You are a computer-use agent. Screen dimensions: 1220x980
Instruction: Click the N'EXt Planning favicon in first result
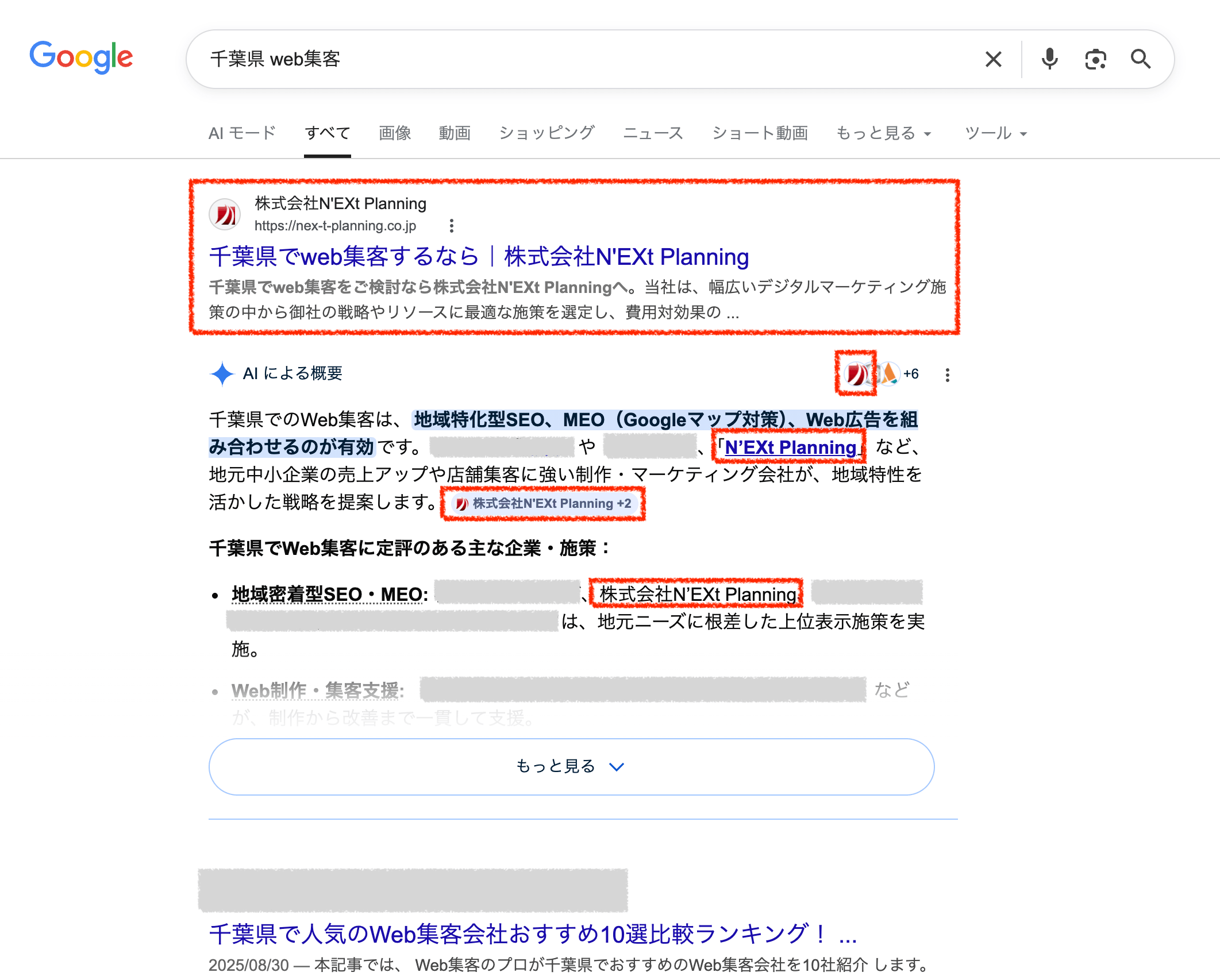tap(225, 215)
